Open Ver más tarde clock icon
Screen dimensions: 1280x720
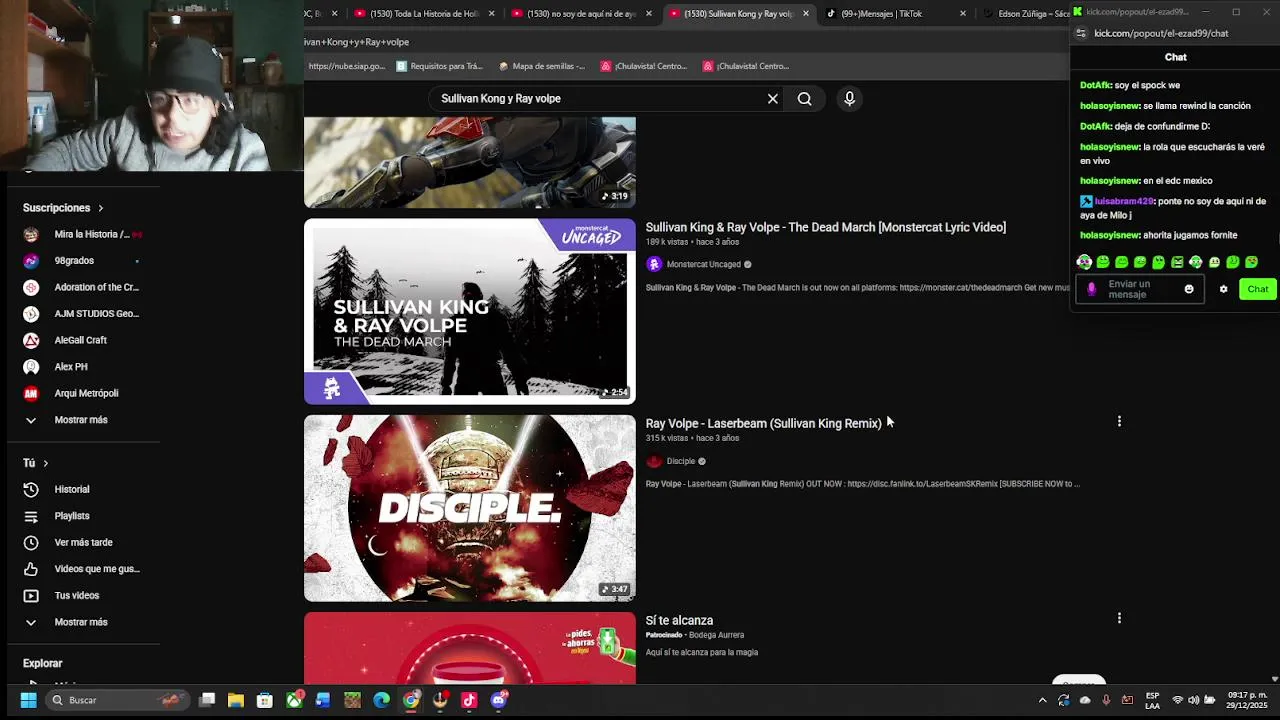click(x=31, y=542)
